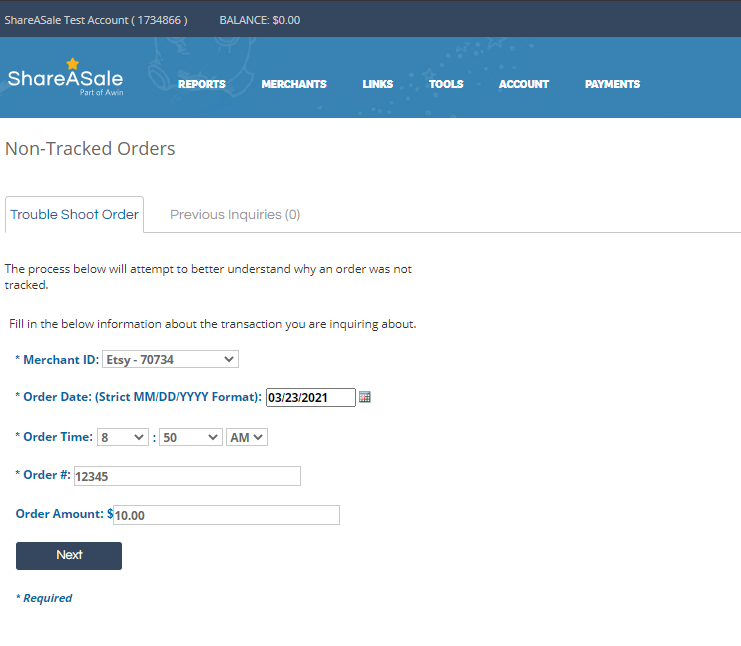The height and width of the screenshot is (646, 741).
Task: Open the Tools menu
Action: point(446,84)
